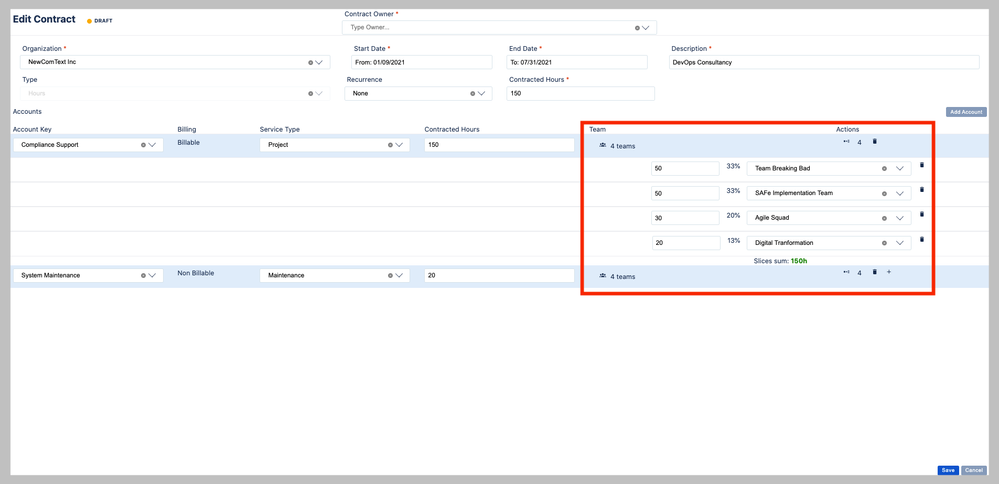Delete the SAFe Implementation Team slice
This screenshot has height=484, width=999.
(x=922, y=190)
